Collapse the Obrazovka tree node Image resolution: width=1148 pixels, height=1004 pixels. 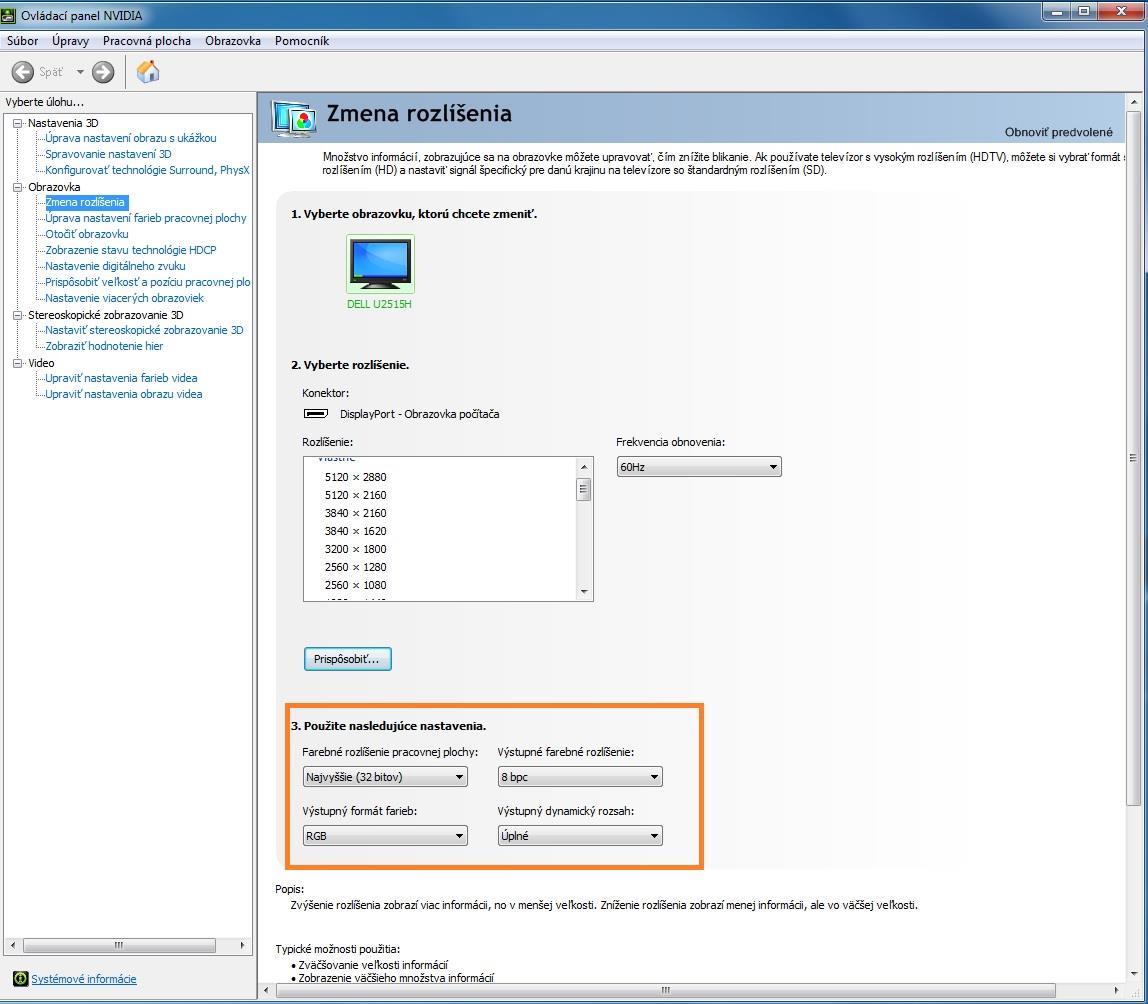point(17,187)
